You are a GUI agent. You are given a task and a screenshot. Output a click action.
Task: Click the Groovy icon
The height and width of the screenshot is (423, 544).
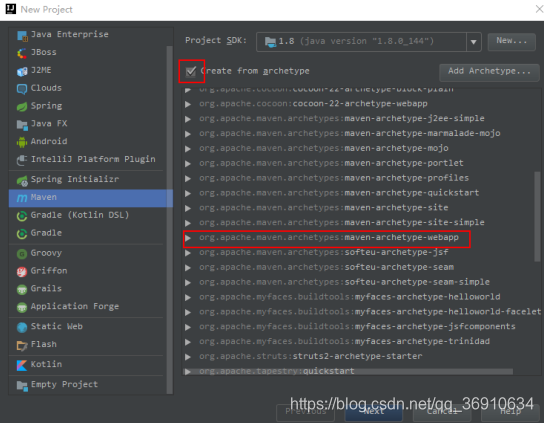[x=22, y=254]
